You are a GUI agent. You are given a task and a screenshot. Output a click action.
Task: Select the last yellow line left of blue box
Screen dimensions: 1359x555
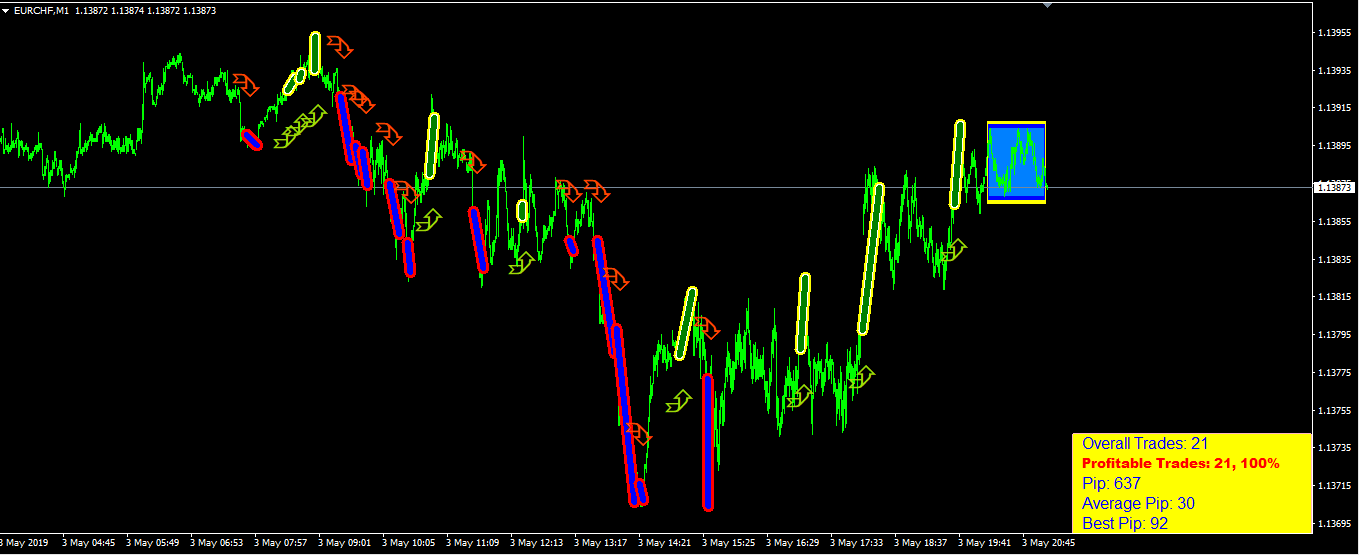[957, 164]
